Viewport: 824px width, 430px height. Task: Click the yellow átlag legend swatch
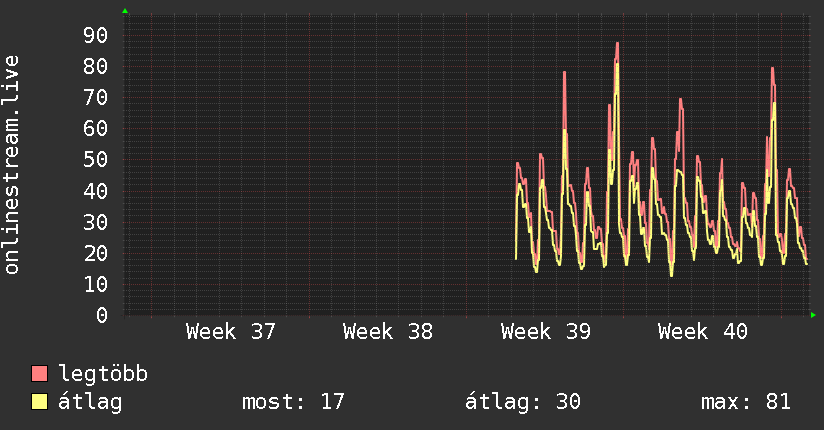click(x=39, y=402)
